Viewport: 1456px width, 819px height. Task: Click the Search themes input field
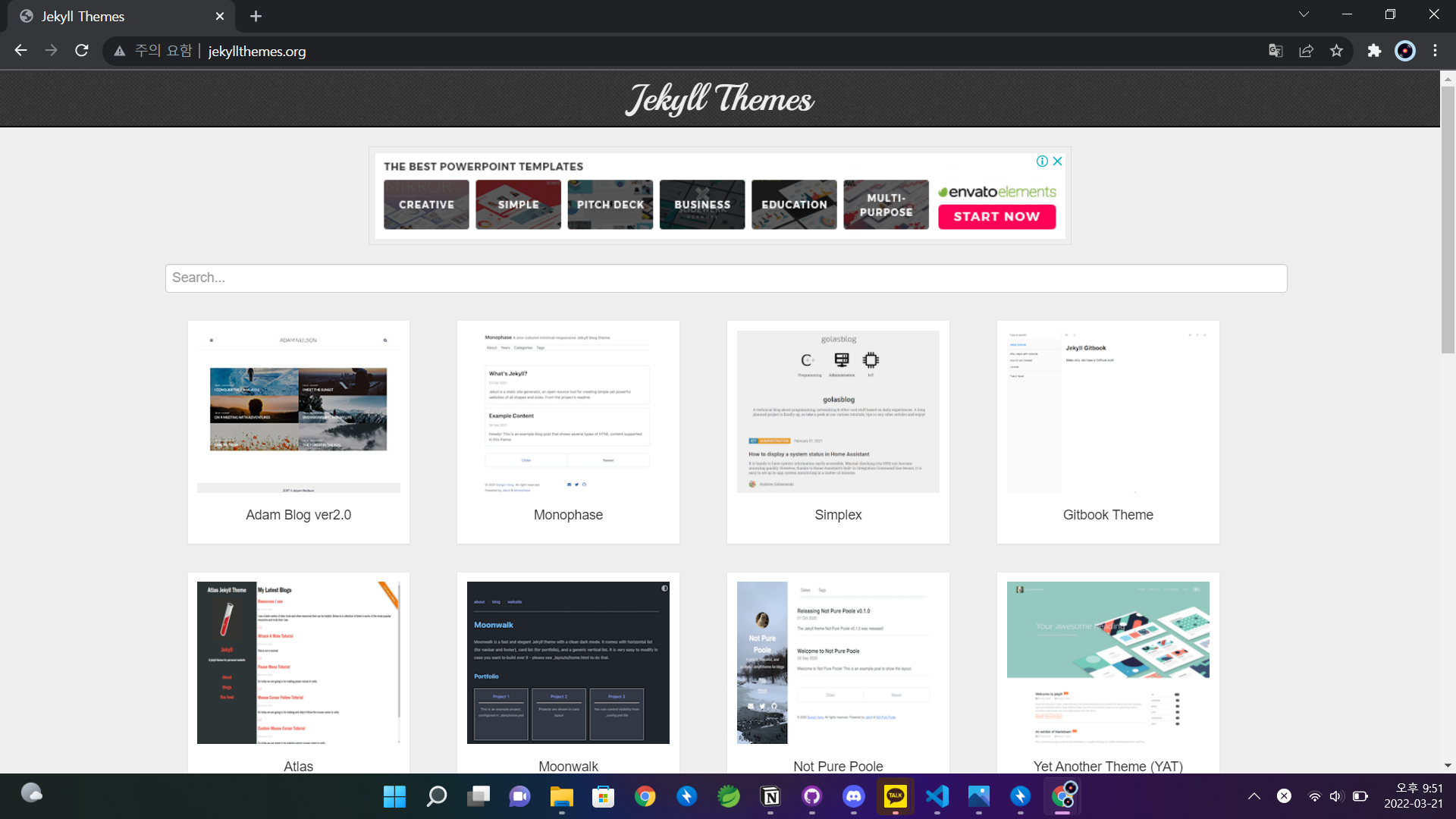(726, 278)
